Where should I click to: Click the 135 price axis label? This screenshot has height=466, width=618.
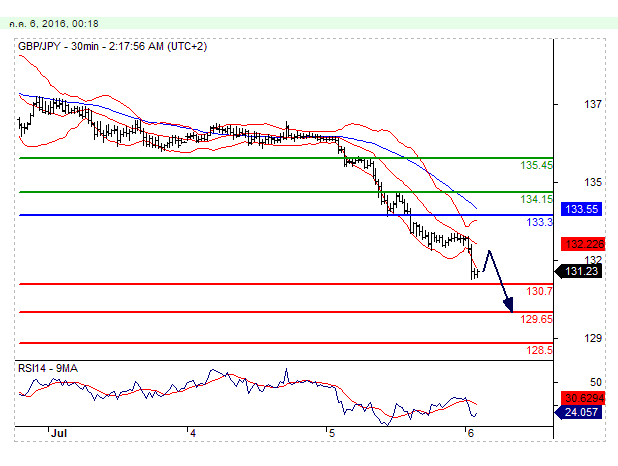593,183
